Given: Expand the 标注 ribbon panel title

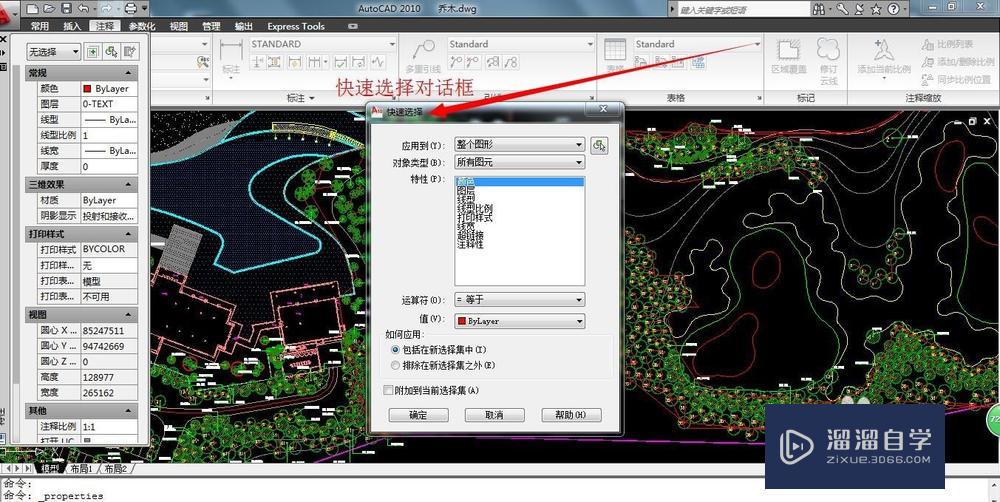Looking at the screenshot, I should click(301, 98).
